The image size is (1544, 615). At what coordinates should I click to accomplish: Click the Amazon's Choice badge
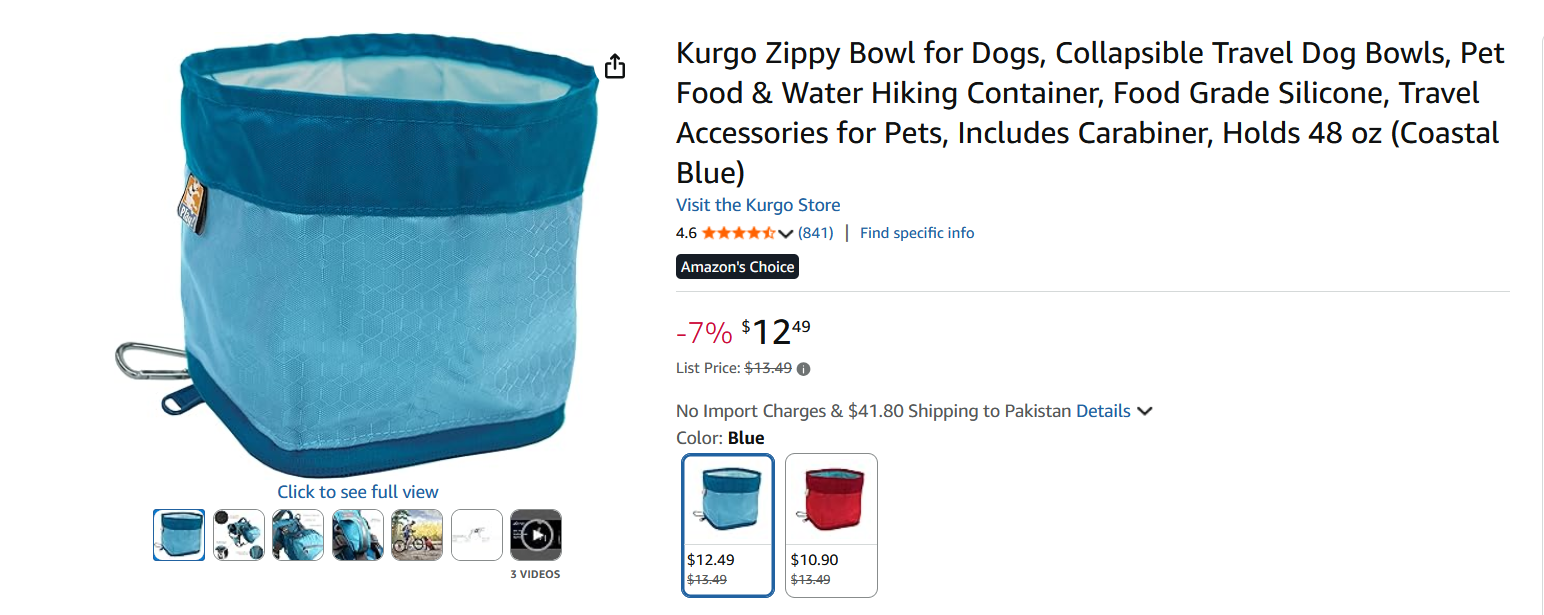(737, 266)
